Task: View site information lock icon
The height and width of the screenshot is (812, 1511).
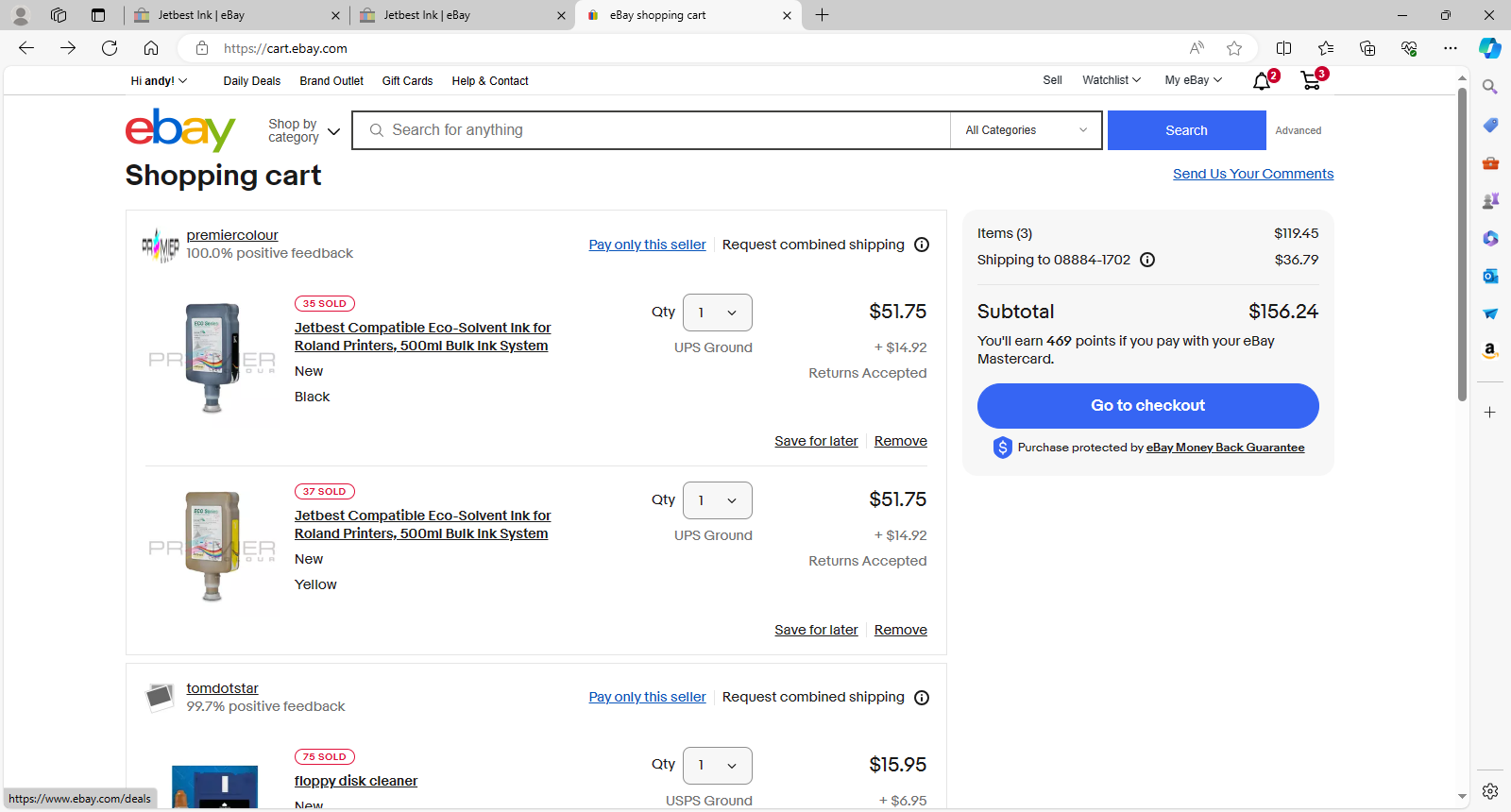Action: (x=202, y=48)
